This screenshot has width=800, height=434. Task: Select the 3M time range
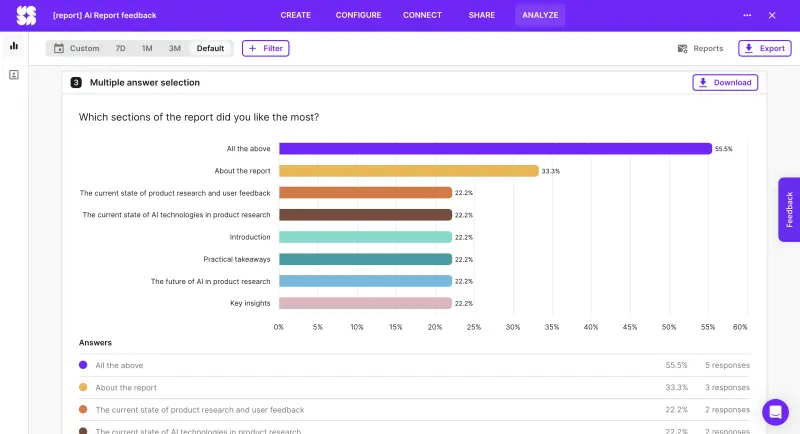[174, 48]
